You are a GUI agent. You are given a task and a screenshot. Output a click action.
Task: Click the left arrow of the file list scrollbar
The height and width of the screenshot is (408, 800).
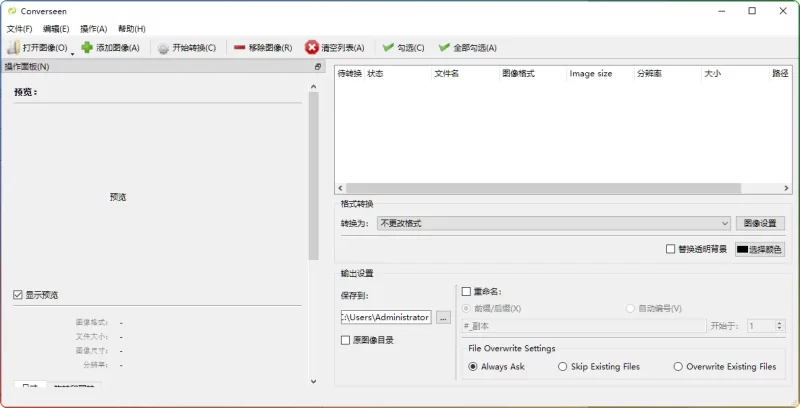340,188
